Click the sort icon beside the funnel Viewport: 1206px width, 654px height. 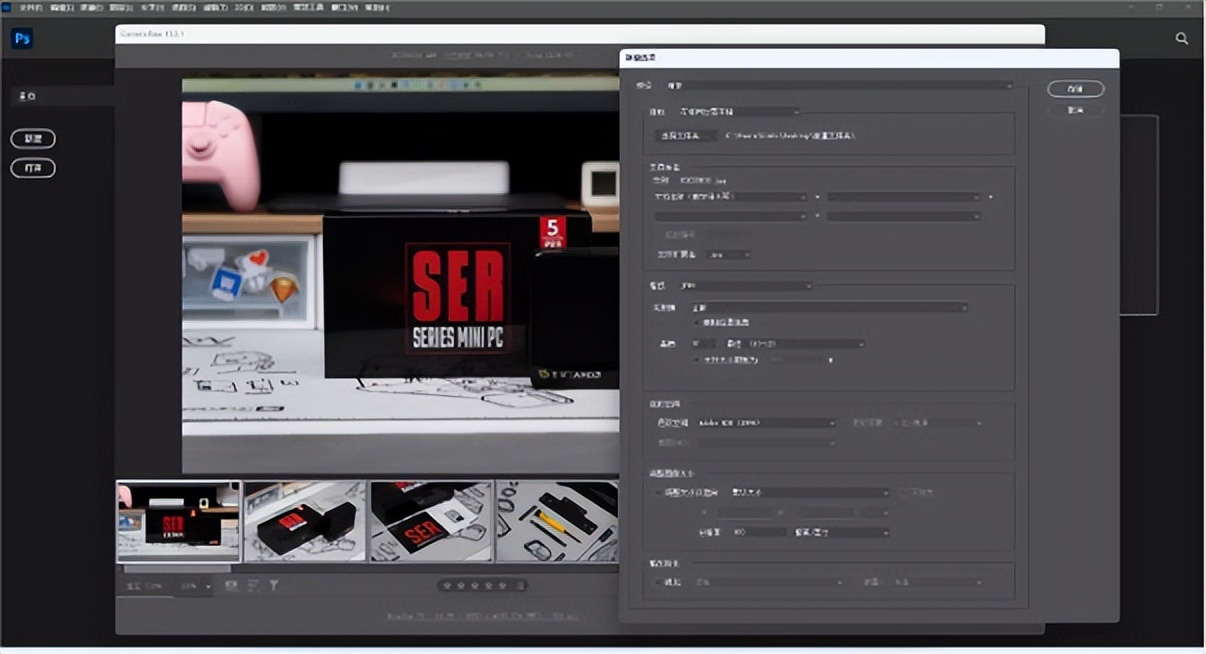[x=252, y=586]
